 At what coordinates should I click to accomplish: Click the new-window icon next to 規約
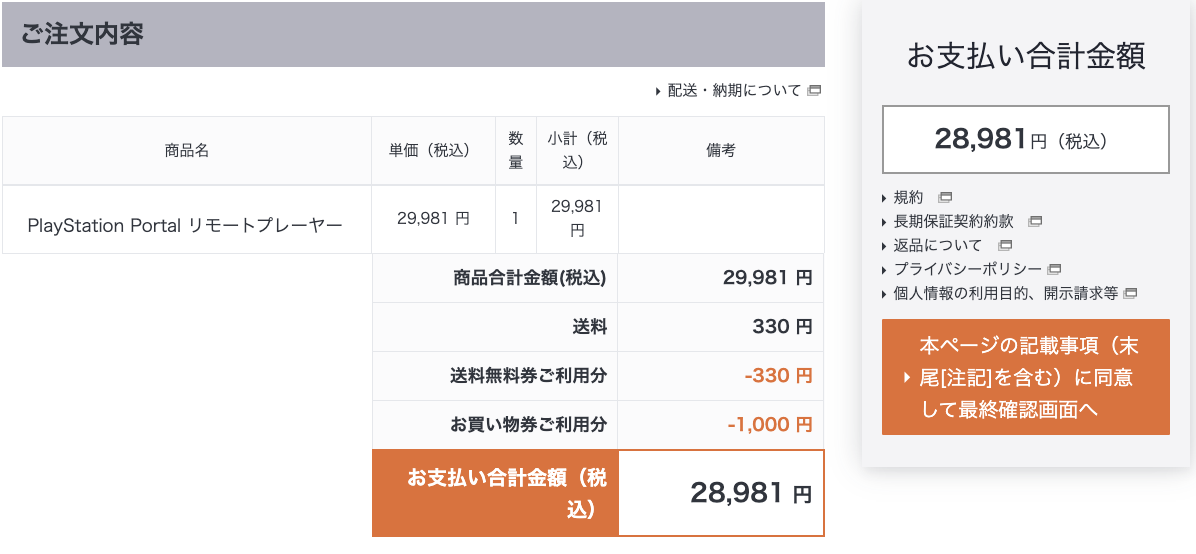click(945, 198)
